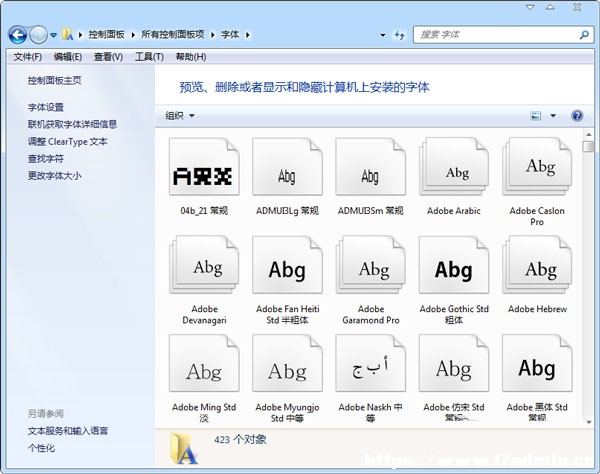Select the Adobe Ming Std font icon
This screenshot has width=600, height=474.
(204, 363)
